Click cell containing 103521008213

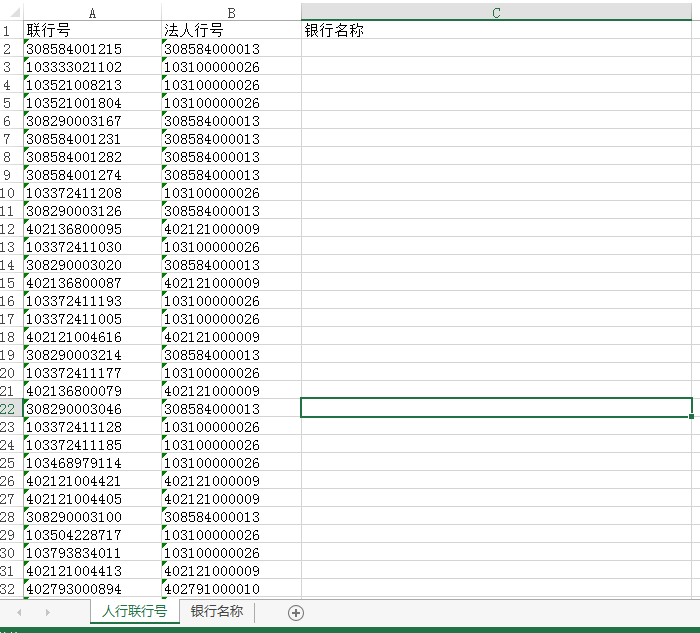(92, 84)
